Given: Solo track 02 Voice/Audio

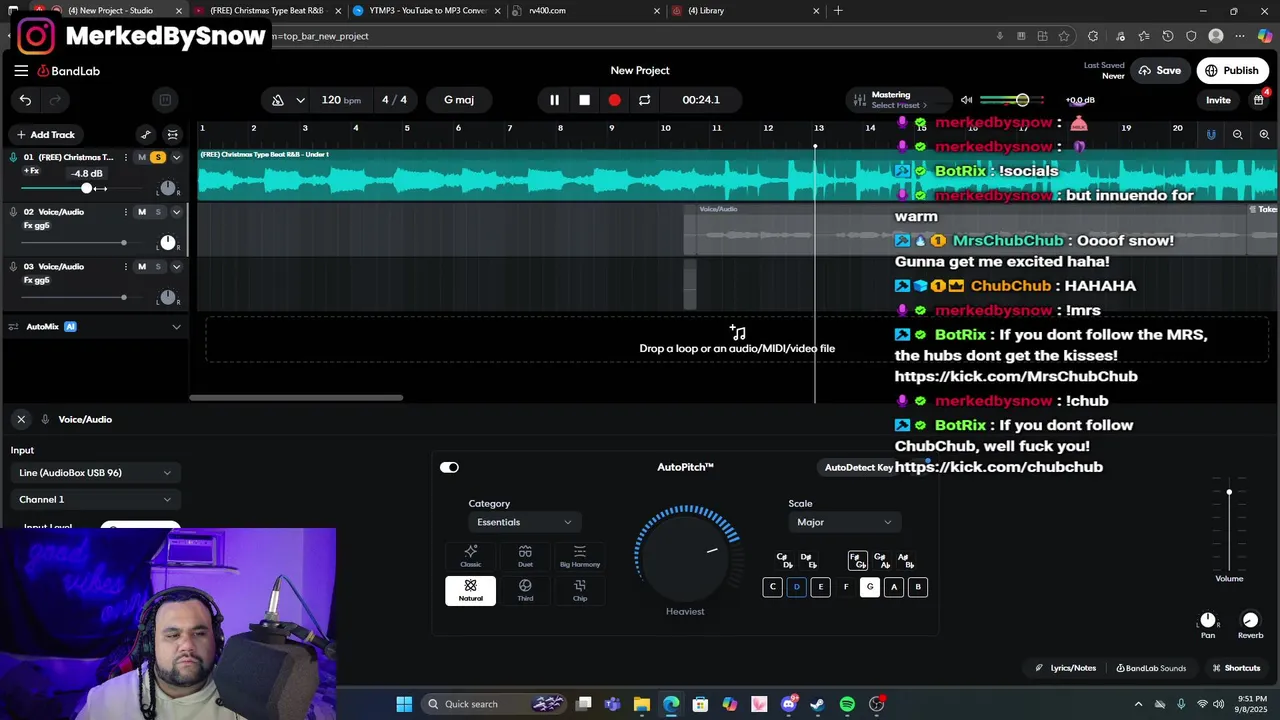Looking at the screenshot, I should click(157, 212).
